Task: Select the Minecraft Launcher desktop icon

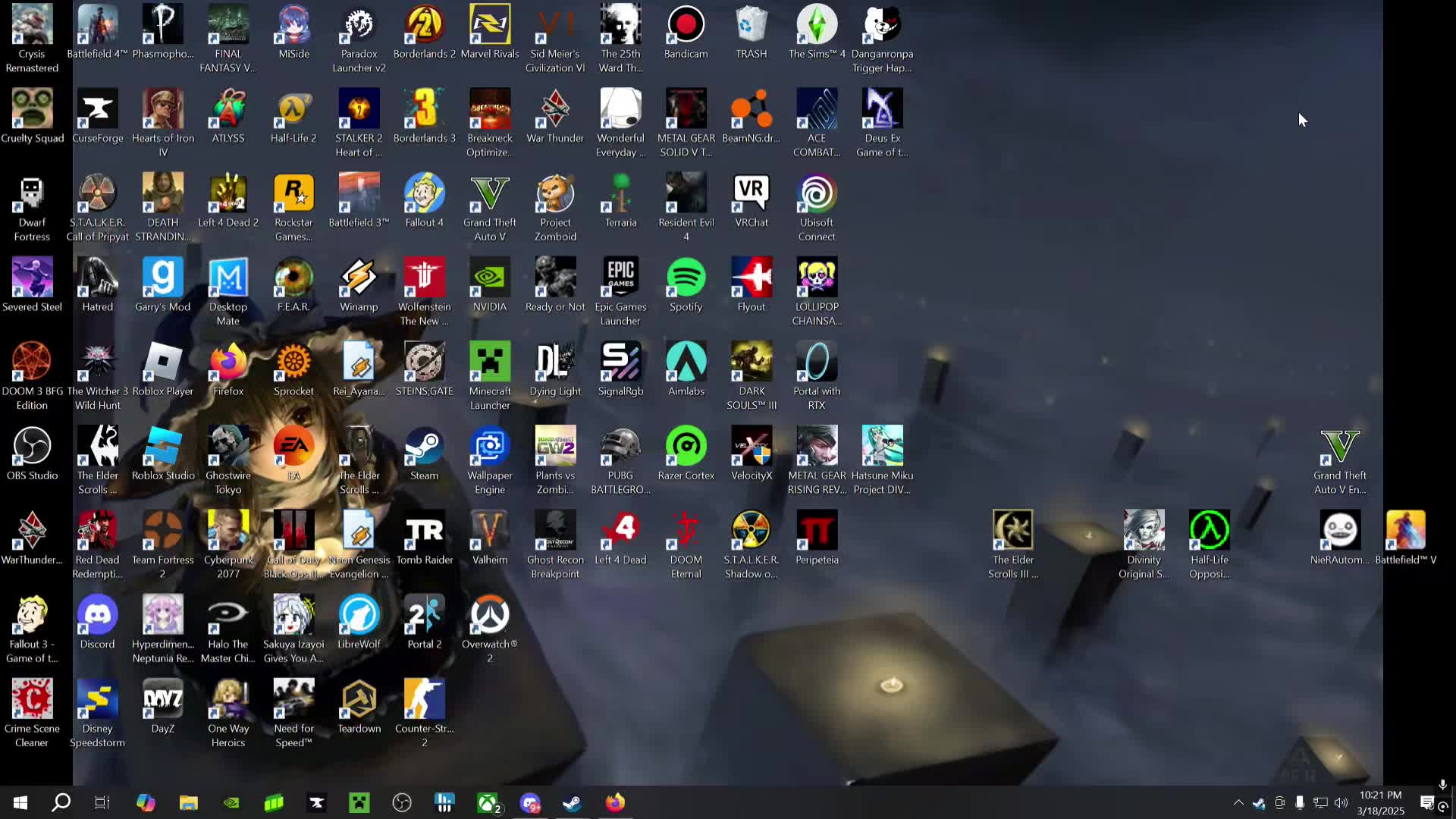Action: (x=490, y=377)
